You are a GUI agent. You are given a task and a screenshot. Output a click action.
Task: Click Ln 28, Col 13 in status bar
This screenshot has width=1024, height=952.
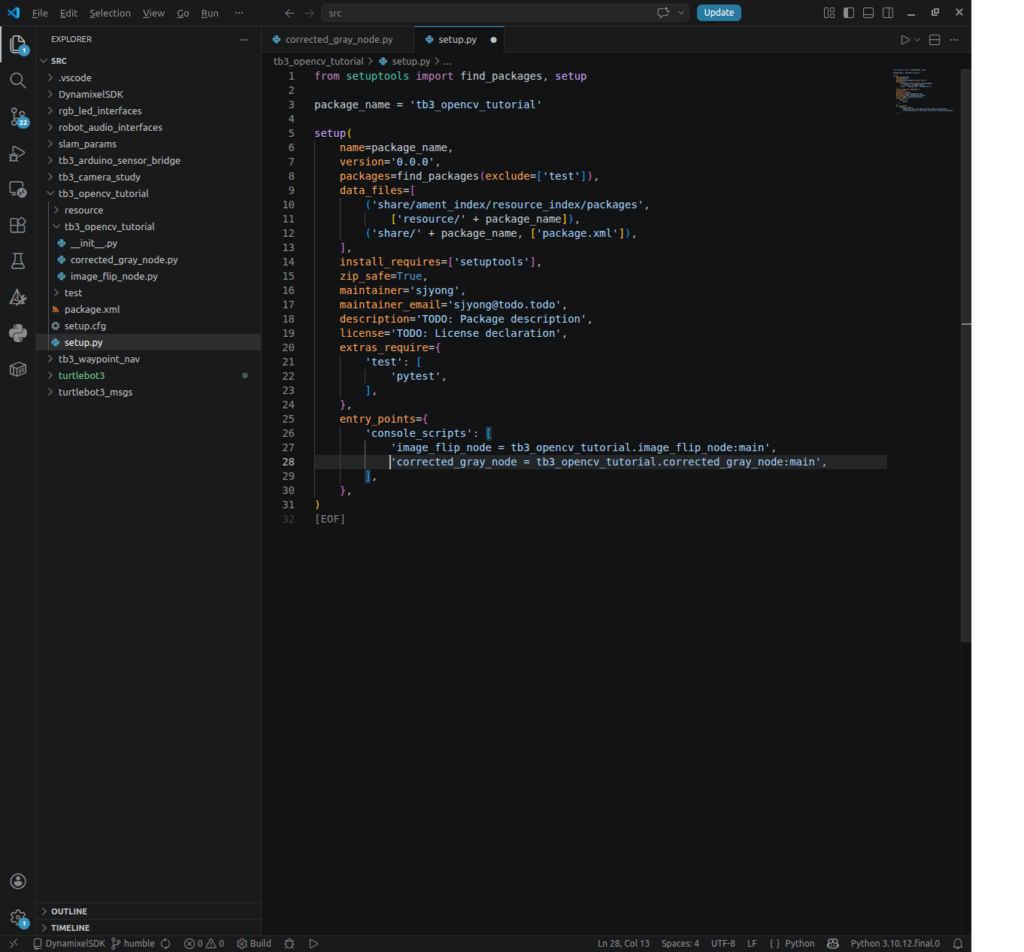(623, 944)
